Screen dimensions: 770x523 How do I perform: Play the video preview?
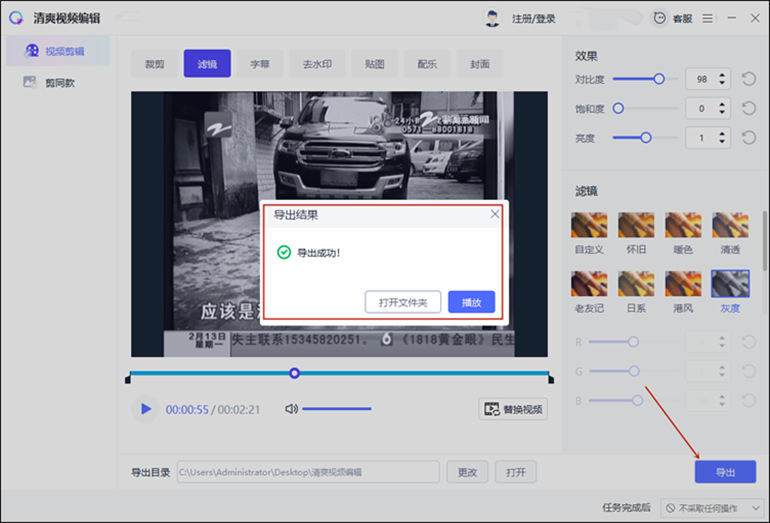(145, 409)
